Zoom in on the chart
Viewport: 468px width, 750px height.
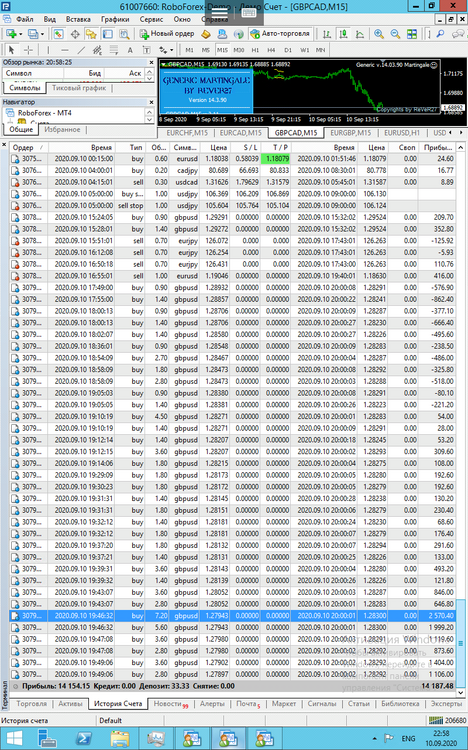pyautogui.click(x=379, y=34)
